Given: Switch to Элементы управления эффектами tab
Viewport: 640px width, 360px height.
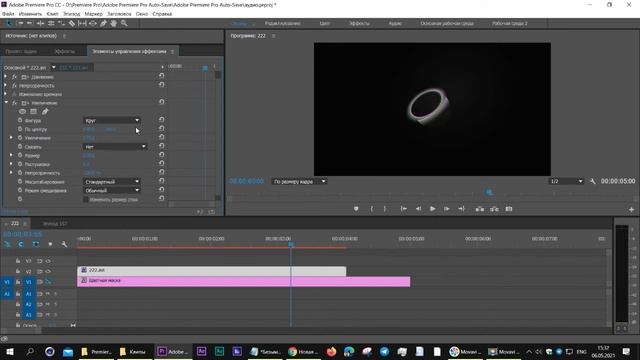Looking at the screenshot, I should tap(129, 51).
